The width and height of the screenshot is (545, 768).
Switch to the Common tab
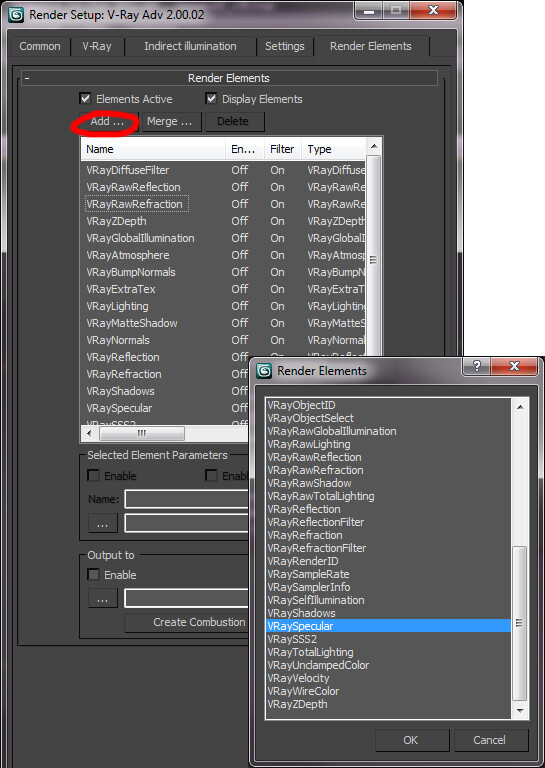[x=40, y=46]
